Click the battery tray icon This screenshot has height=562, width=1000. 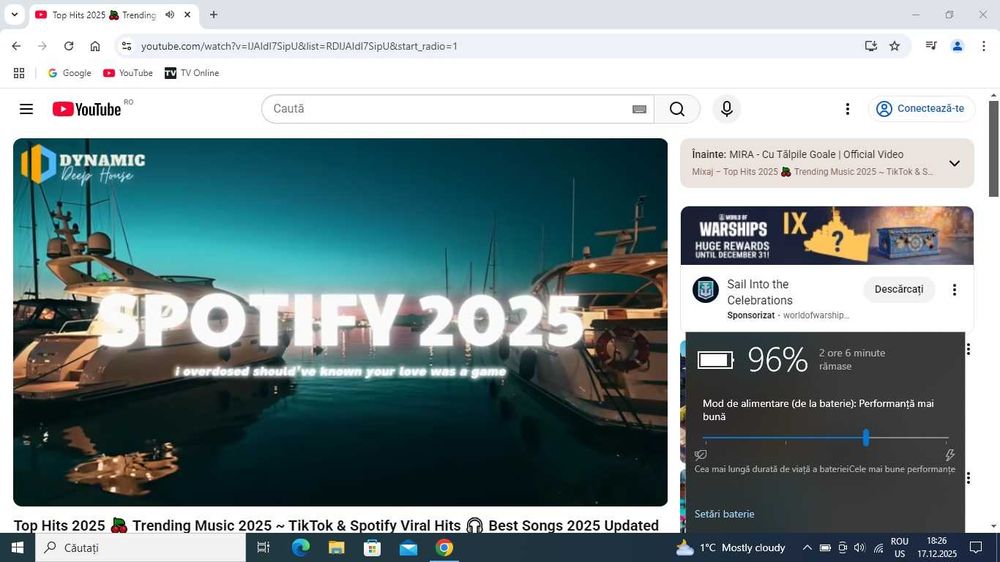(825, 548)
